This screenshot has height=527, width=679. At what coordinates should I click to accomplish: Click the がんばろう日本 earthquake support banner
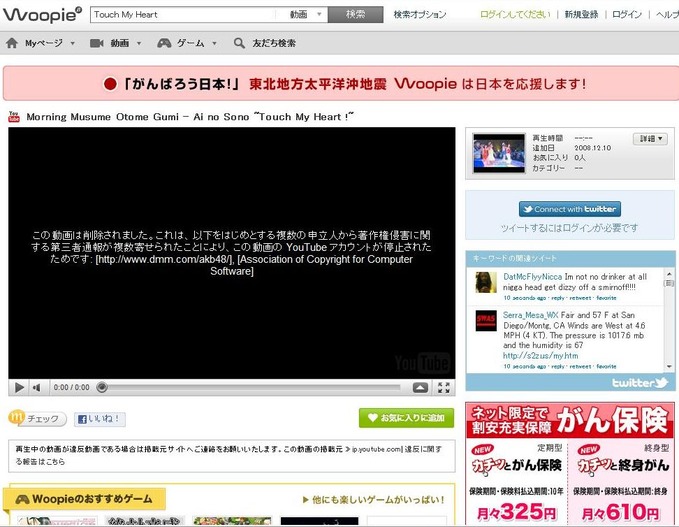pos(341,84)
